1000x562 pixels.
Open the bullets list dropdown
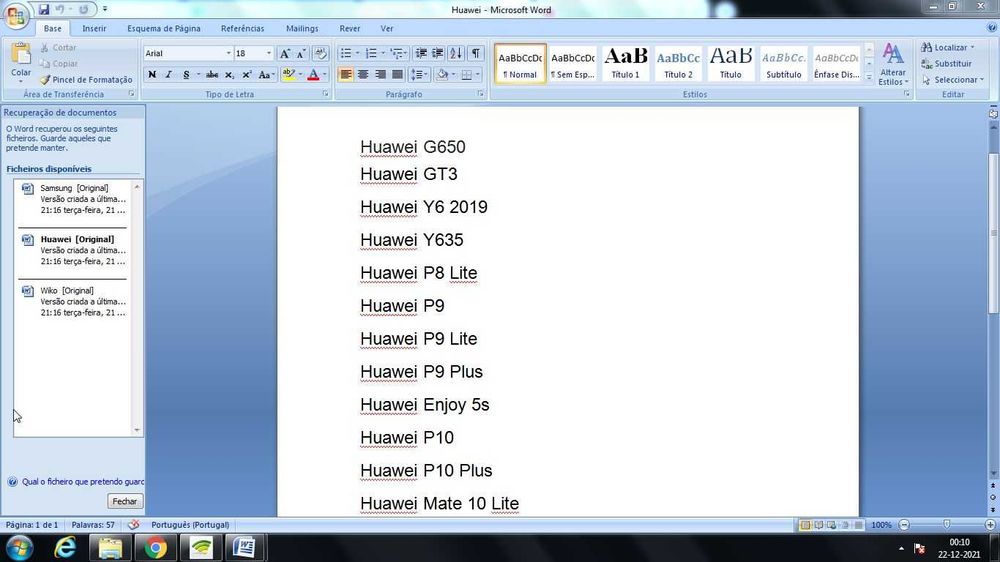click(357, 54)
